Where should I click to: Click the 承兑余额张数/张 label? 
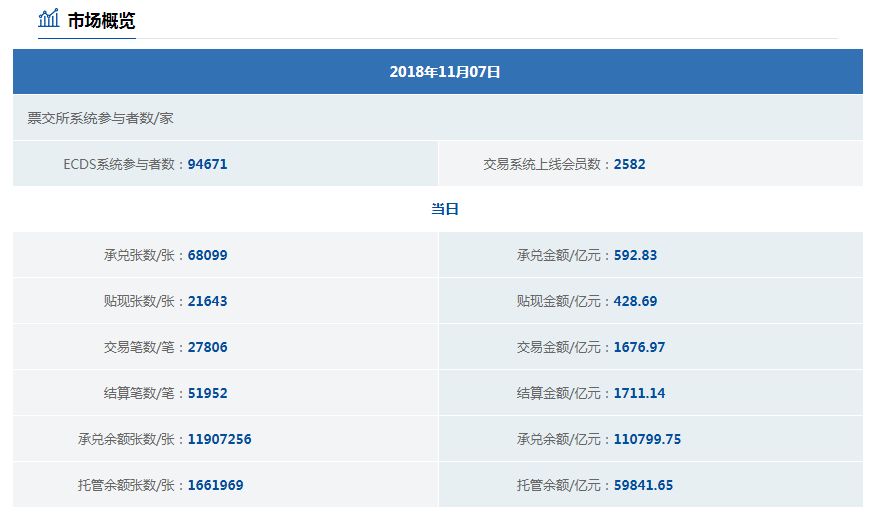coord(126,439)
